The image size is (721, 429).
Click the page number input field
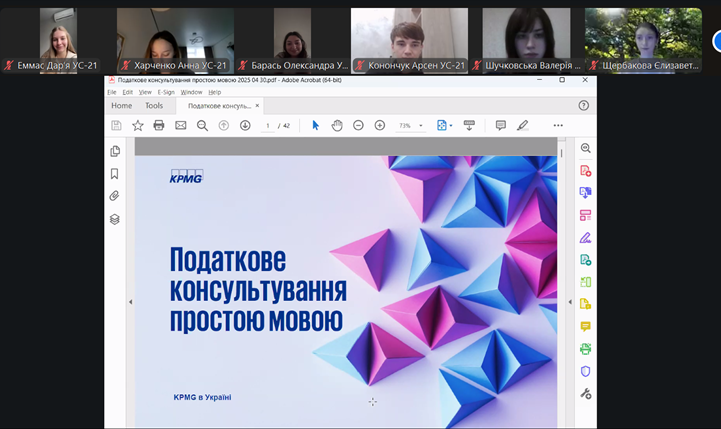(268, 126)
